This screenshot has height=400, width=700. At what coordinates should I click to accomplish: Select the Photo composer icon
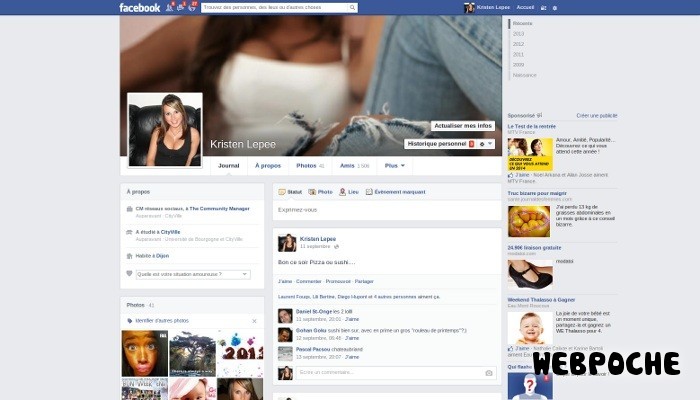pos(312,192)
